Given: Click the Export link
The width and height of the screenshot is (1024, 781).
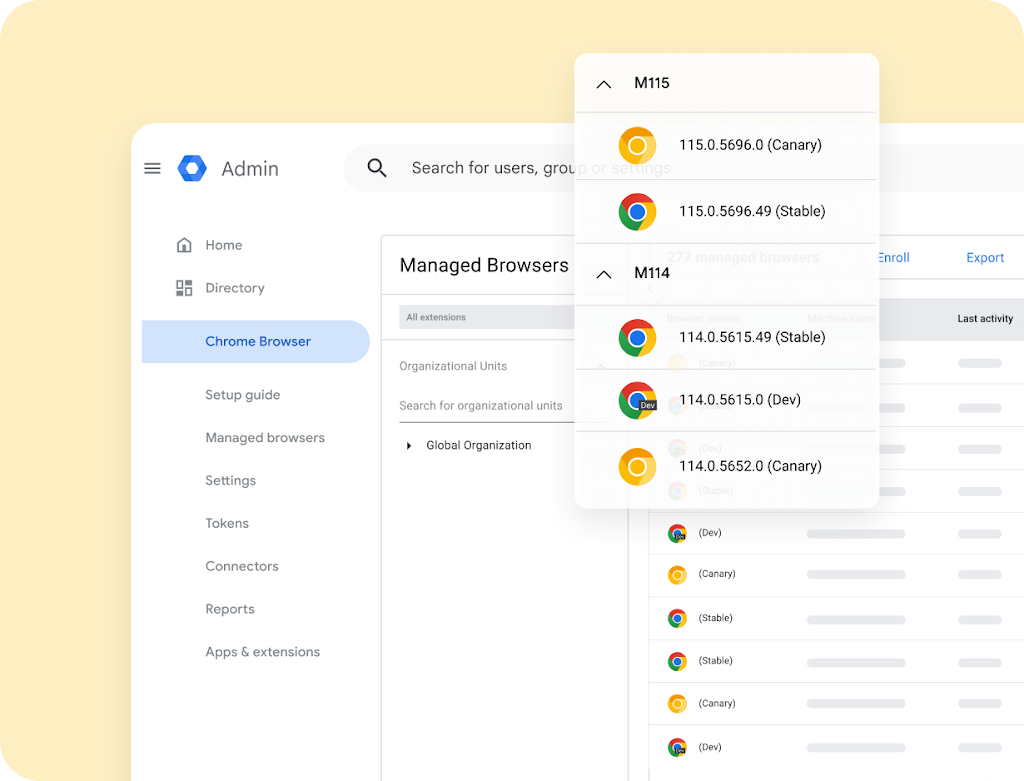Looking at the screenshot, I should pyautogui.click(x=984, y=258).
